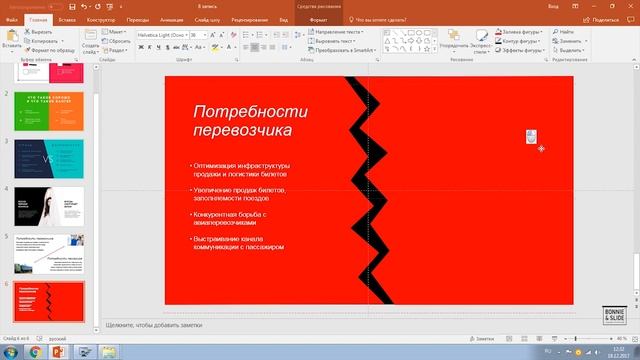Image resolution: width=640 pixels, height=360 pixels.
Task: Open the Экспресс-стили quick styles dropdown
Action: [x=481, y=42]
